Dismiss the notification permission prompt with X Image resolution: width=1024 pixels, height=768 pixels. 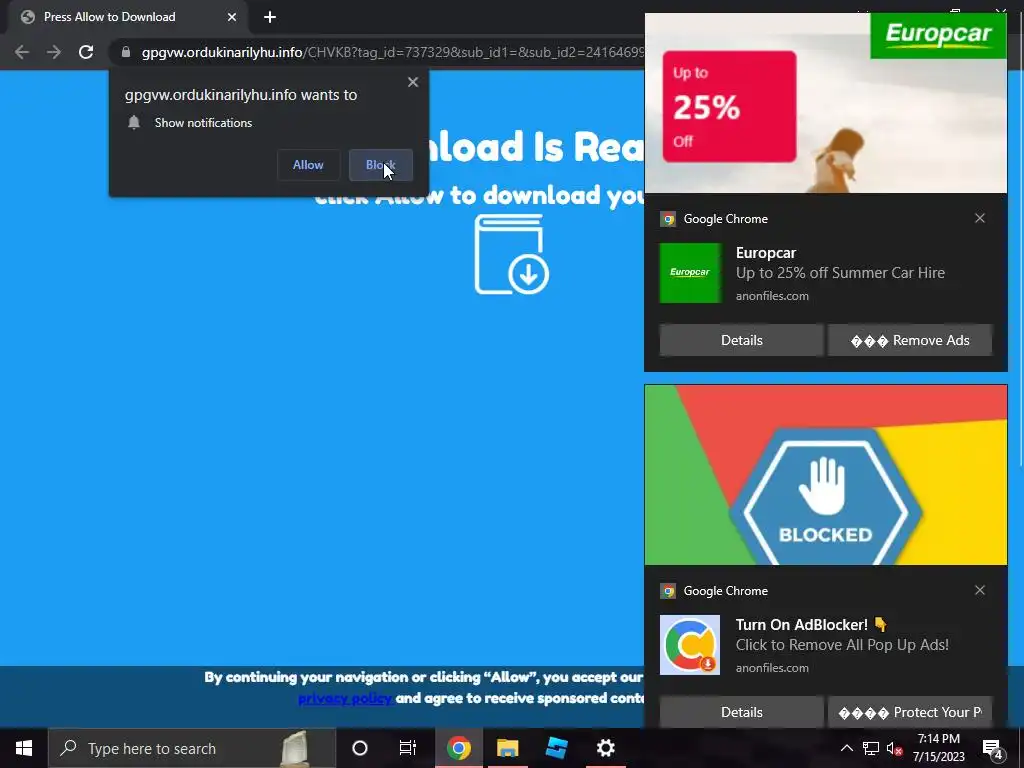point(413,82)
